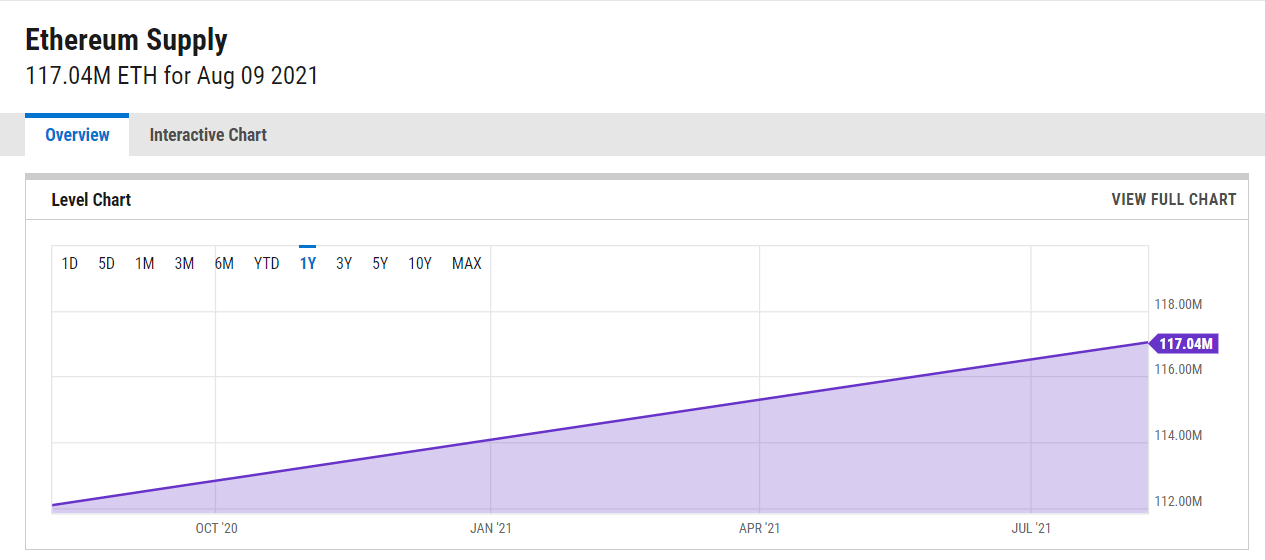Screen dimensions: 1265x560
Task: Click the VIEW FULL CHART link
Action: (1174, 199)
